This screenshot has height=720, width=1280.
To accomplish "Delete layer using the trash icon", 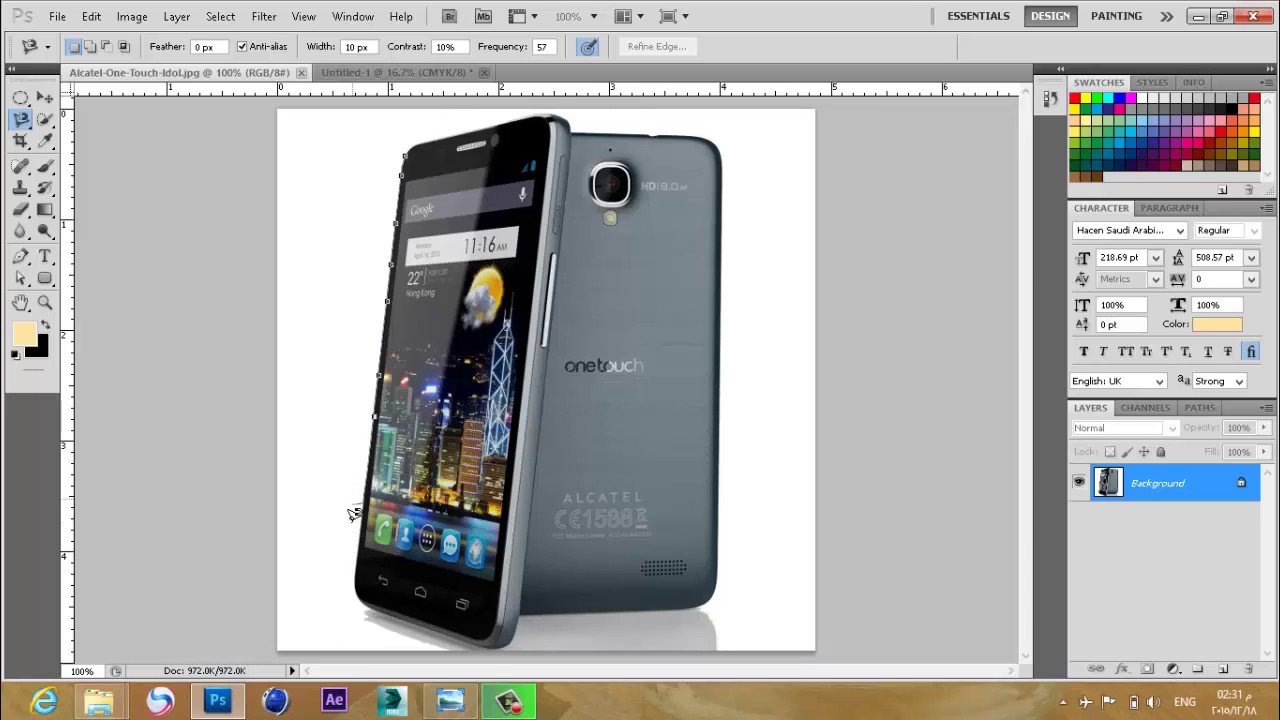I will tap(1249, 669).
